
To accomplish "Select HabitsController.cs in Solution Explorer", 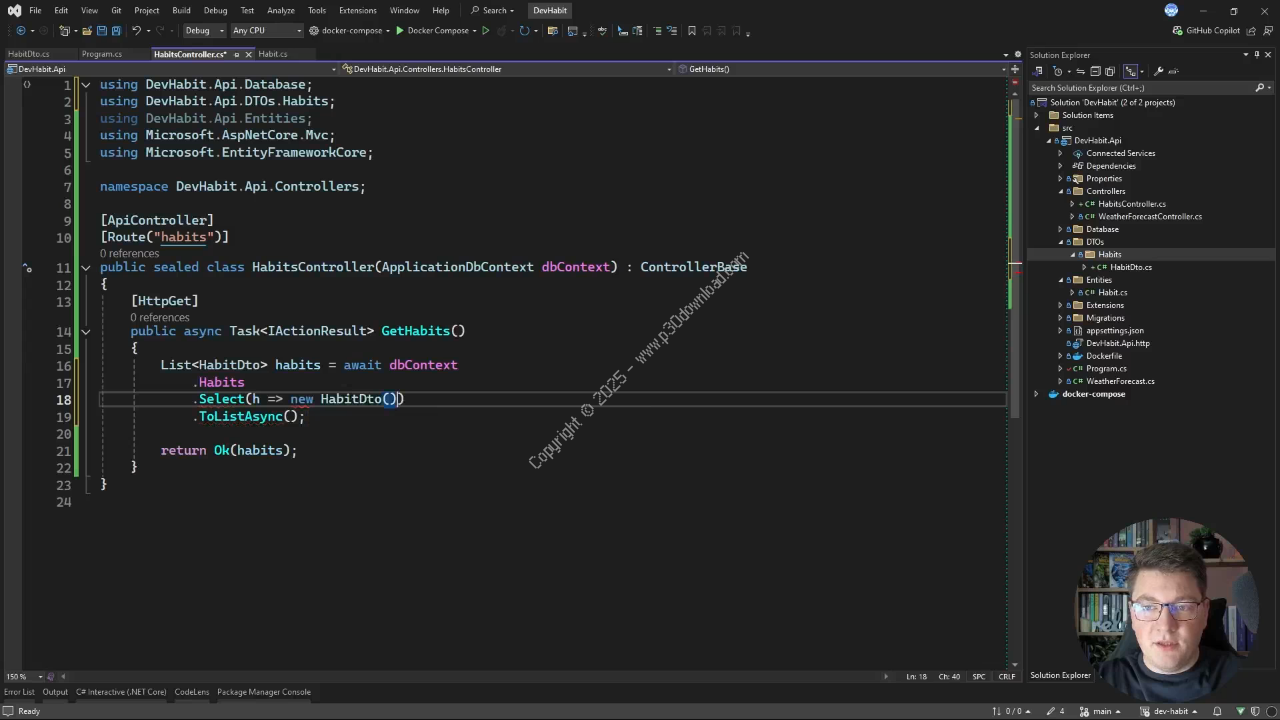I will pyautogui.click(x=1132, y=204).
